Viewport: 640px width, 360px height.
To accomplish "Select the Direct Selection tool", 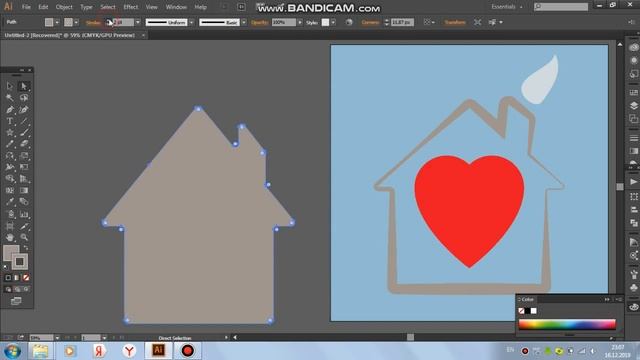I will pos(24,86).
